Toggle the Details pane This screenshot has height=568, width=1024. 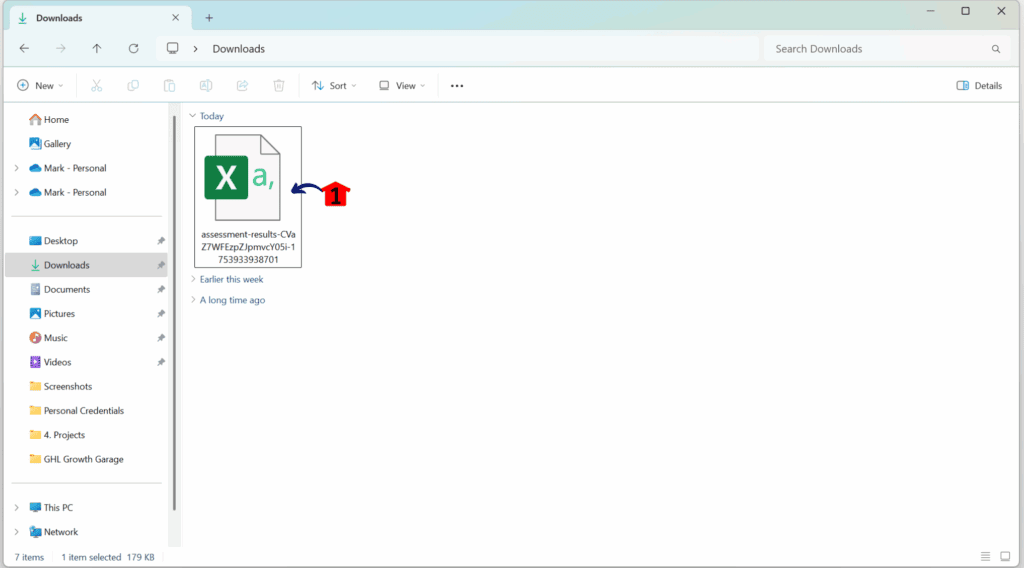click(979, 86)
